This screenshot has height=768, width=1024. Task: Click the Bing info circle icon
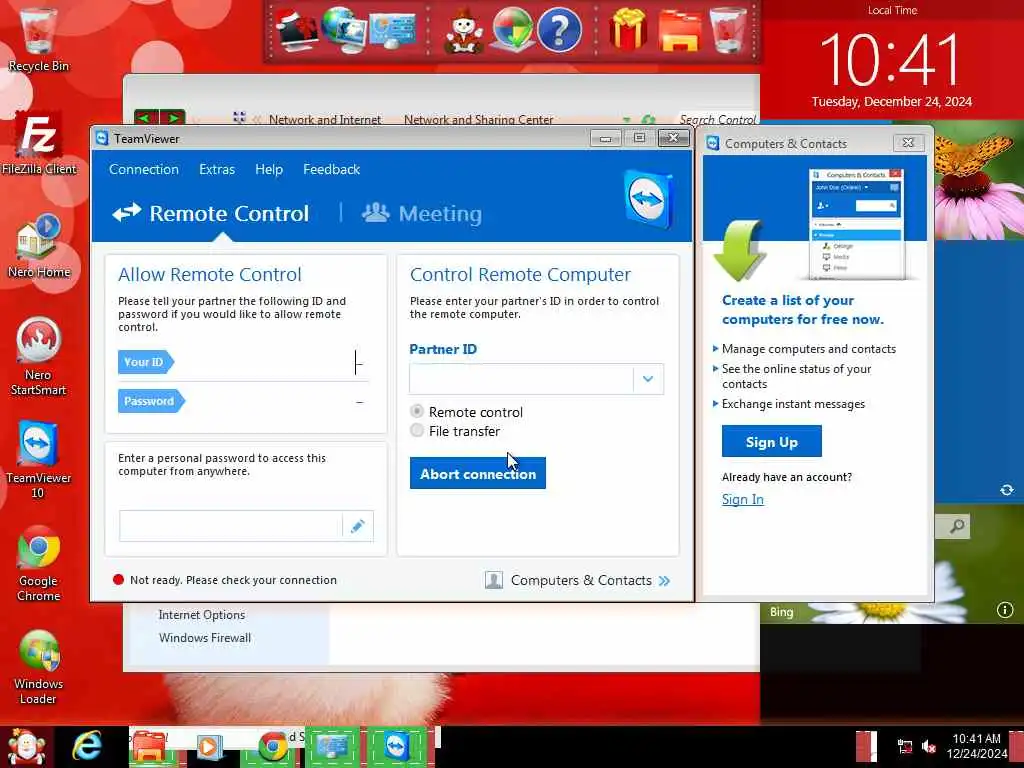[x=1005, y=610]
